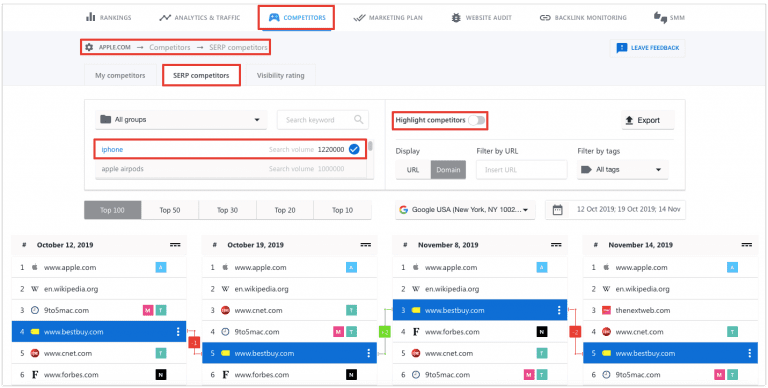Open Backlink Monitoring section
This screenshot has width=768, height=388.
coord(583,18)
